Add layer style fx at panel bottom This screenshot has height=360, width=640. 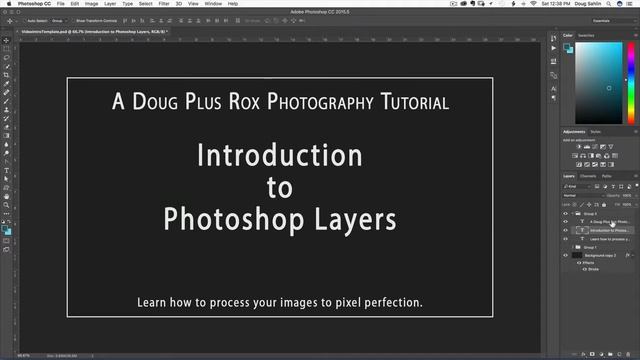coord(583,354)
